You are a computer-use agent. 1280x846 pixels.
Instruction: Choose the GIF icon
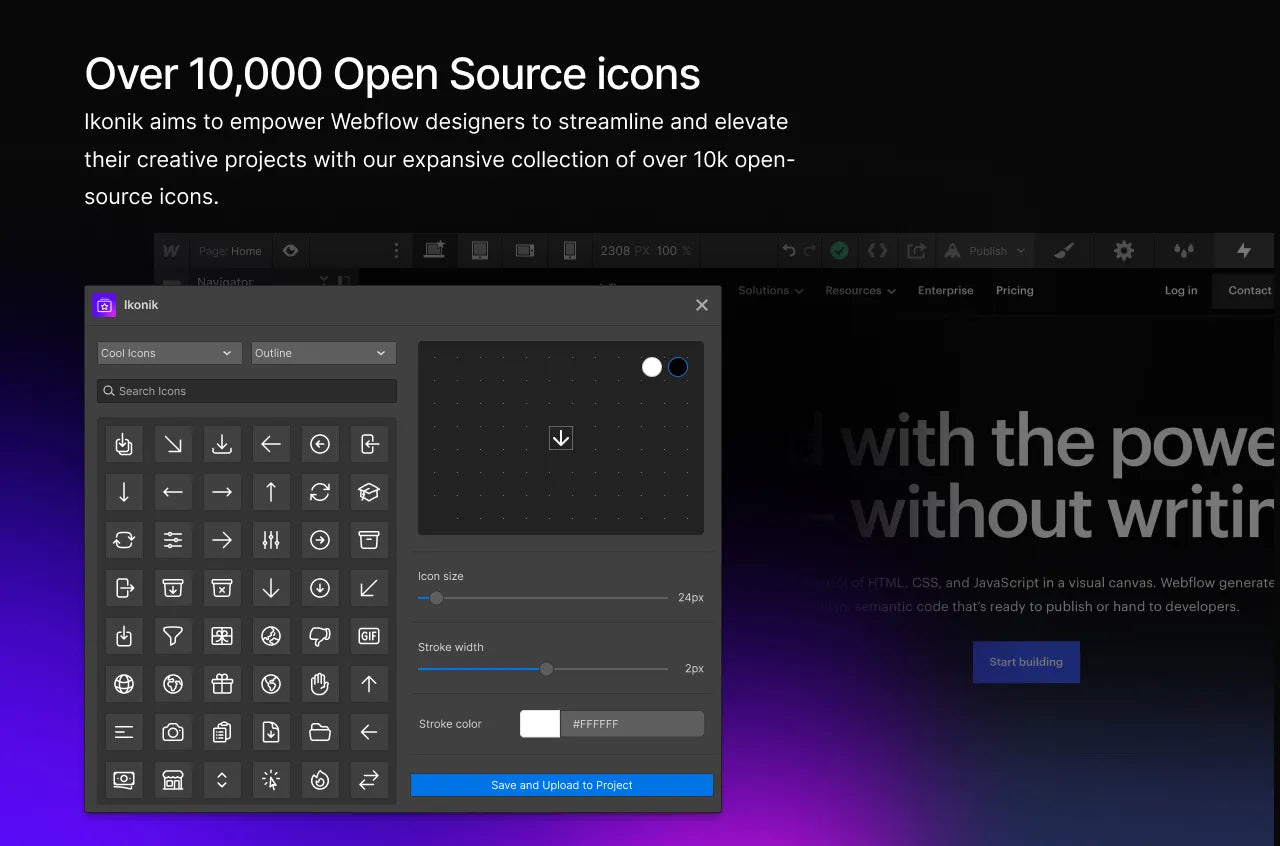tap(369, 636)
